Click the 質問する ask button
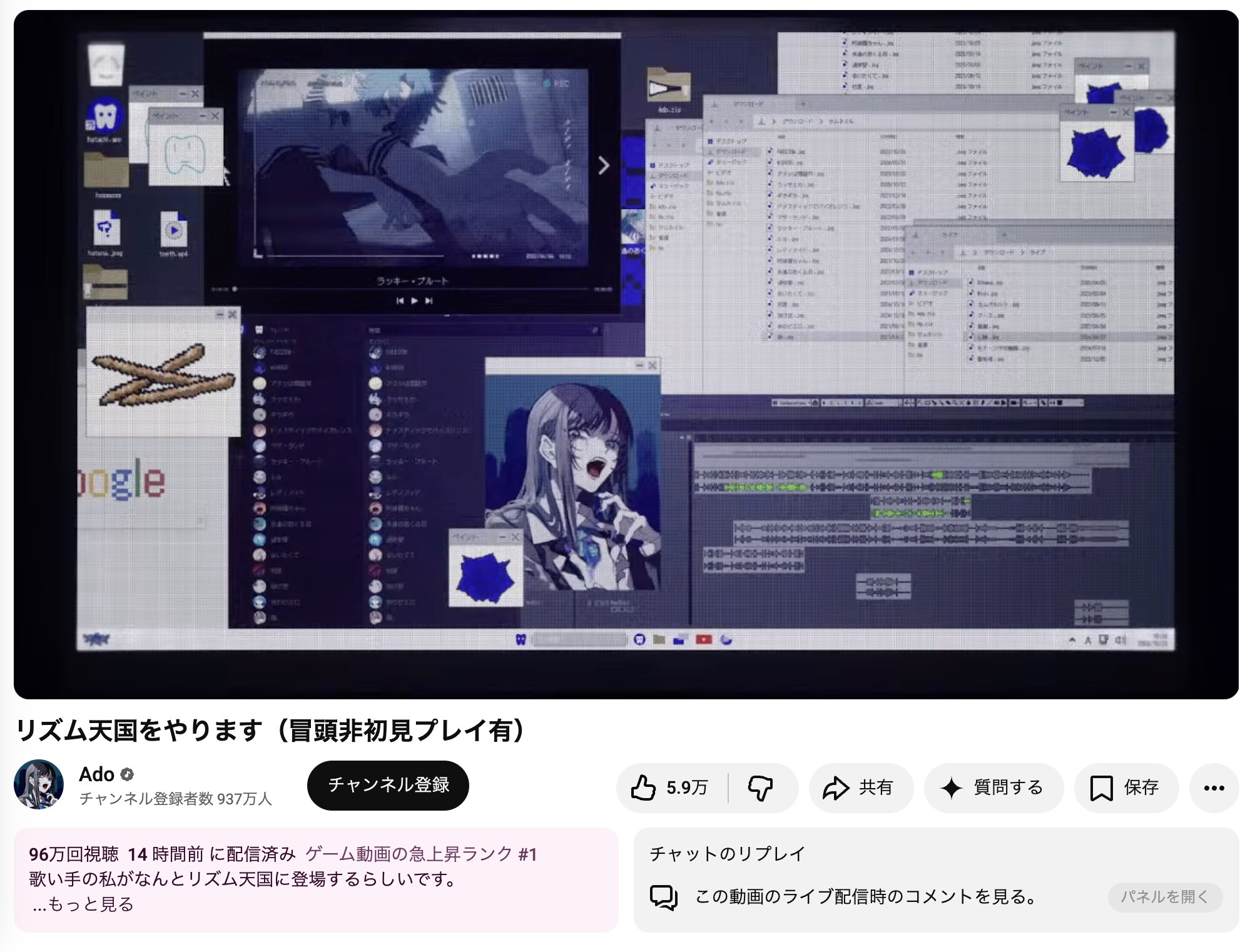This screenshot has height=952, width=1255. point(993,787)
